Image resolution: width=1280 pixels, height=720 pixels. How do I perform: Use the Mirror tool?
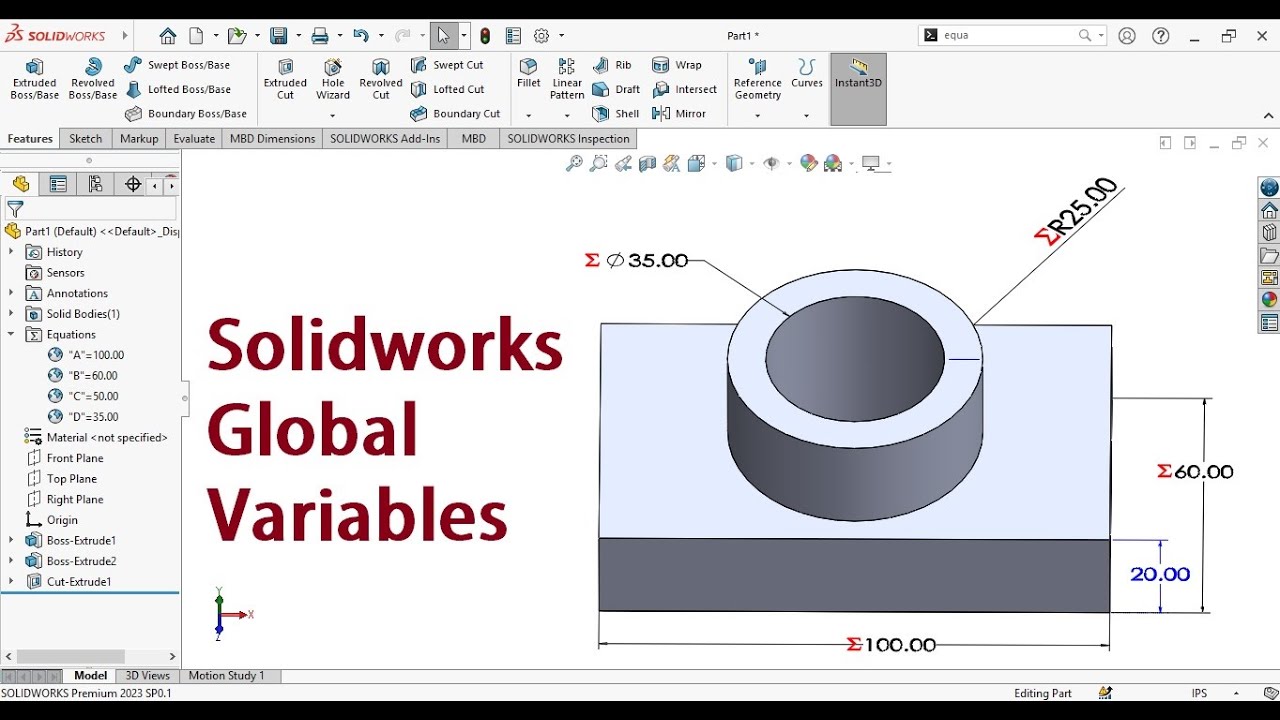(679, 114)
